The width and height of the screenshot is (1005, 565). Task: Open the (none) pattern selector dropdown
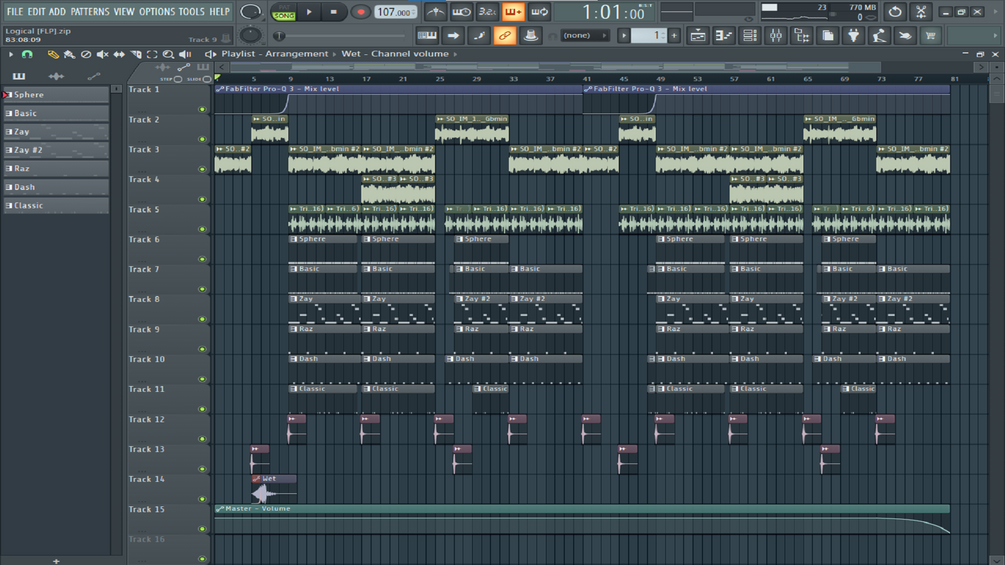click(x=585, y=36)
